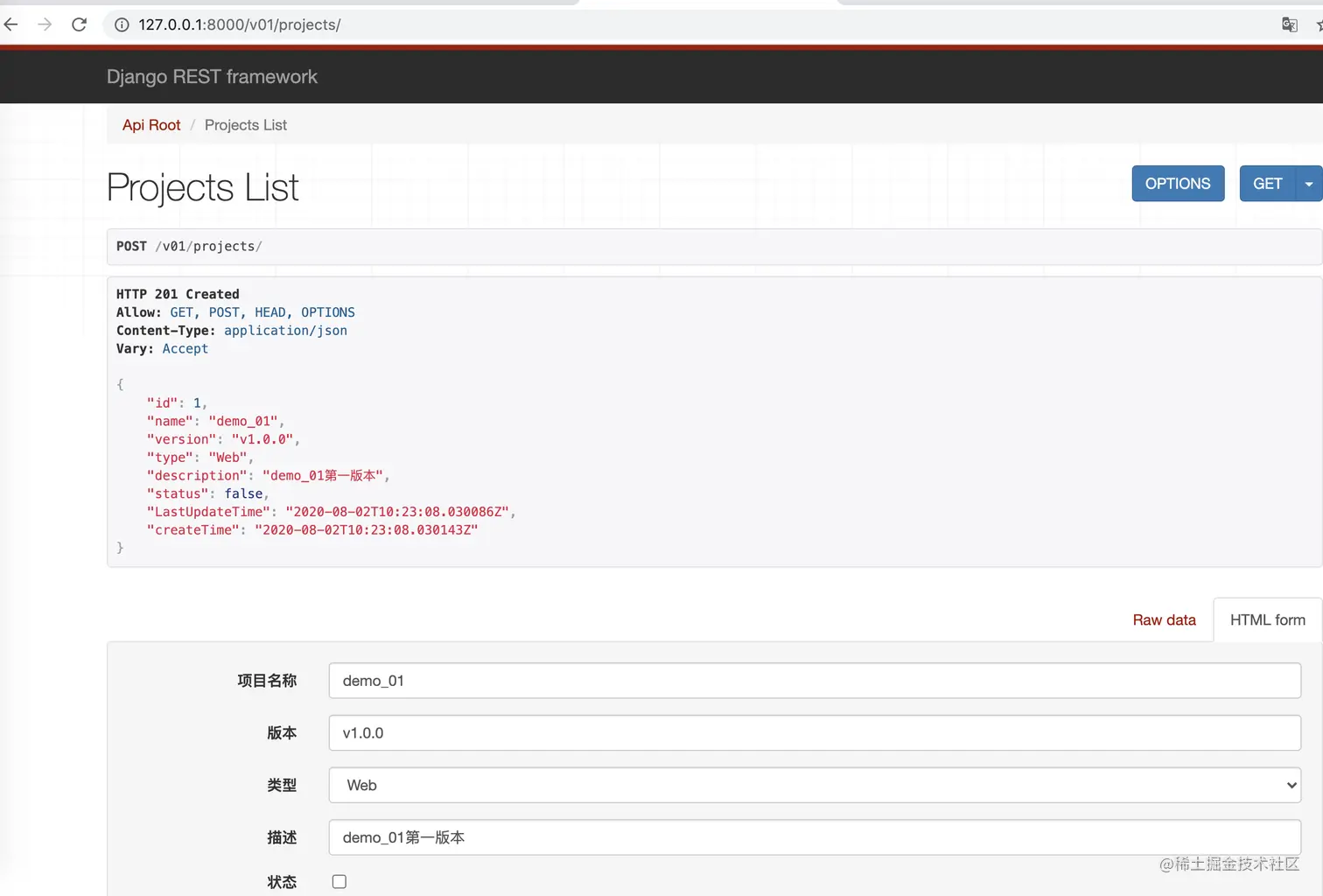Toggle the 状态 checkbox

pos(339,882)
